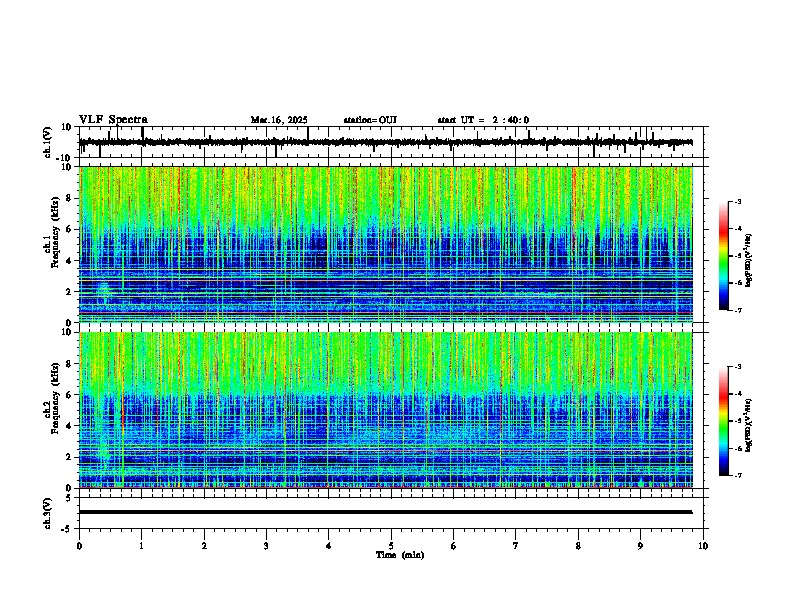Click the ch.1 spectrogram color scale bar
The image size is (792, 612).
724,256
